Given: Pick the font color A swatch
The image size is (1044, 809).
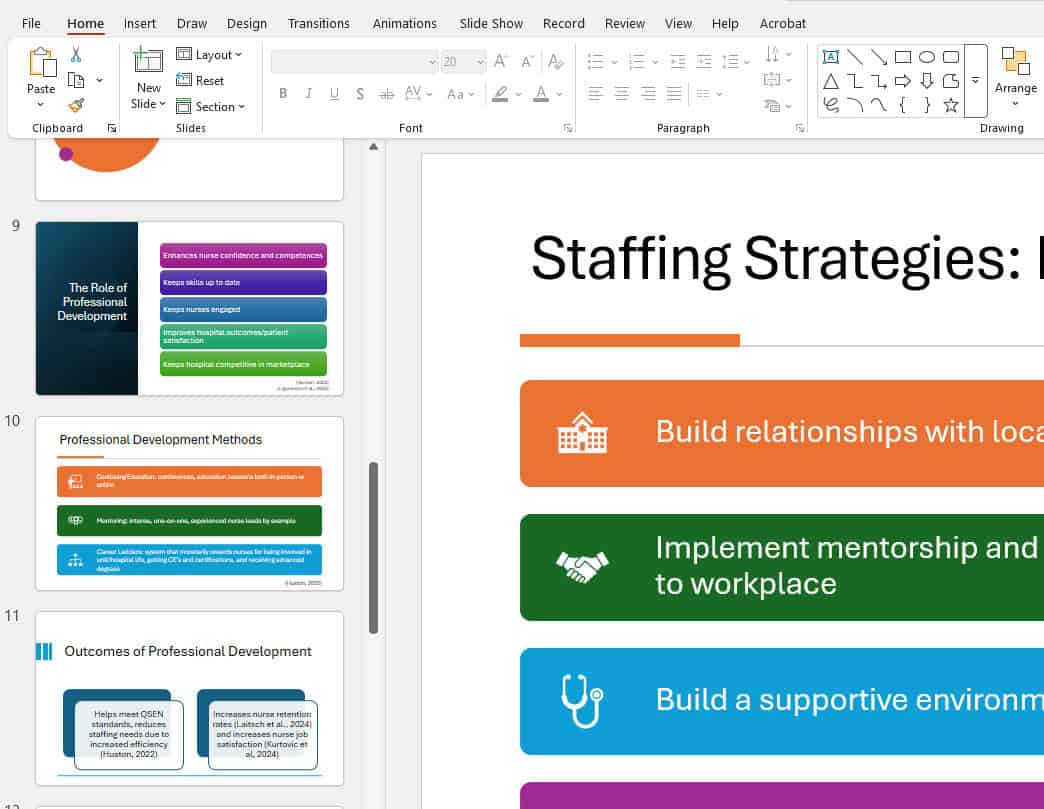Looking at the screenshot, I should tap(541, 94).
